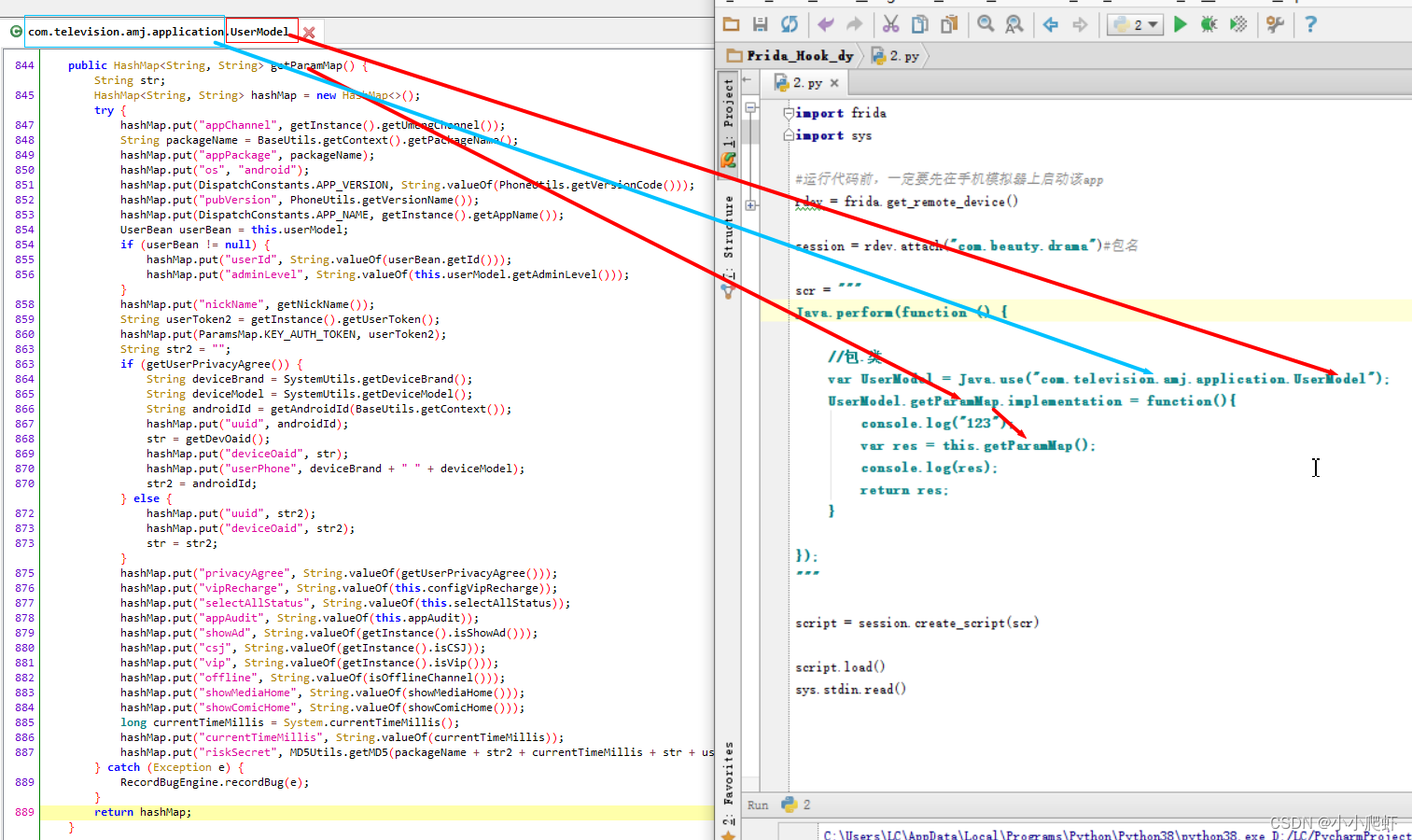Click Frida_Hook_dy breadcrumb folder

point(790,56)
